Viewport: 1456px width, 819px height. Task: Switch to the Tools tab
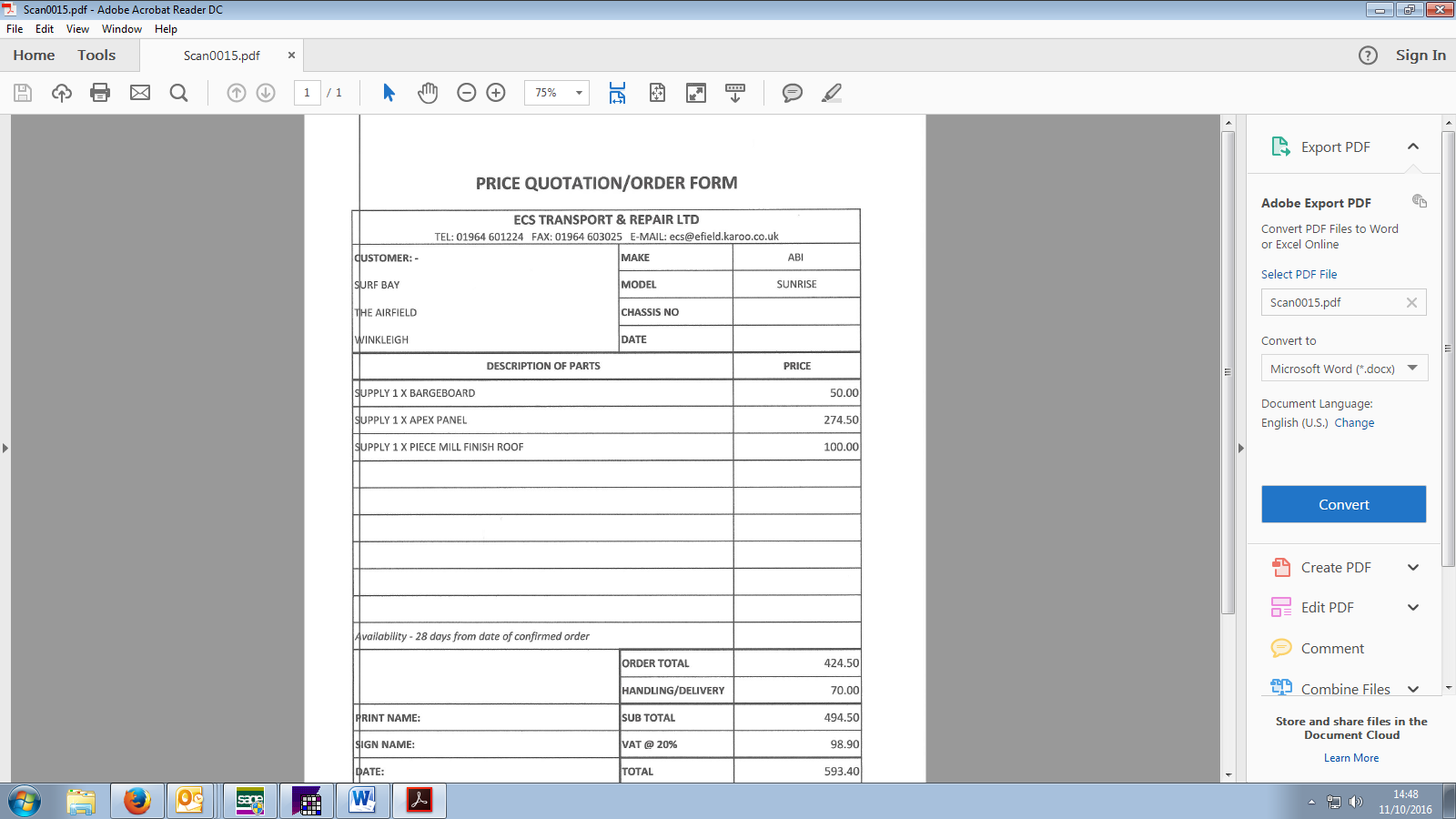(96, 56)
